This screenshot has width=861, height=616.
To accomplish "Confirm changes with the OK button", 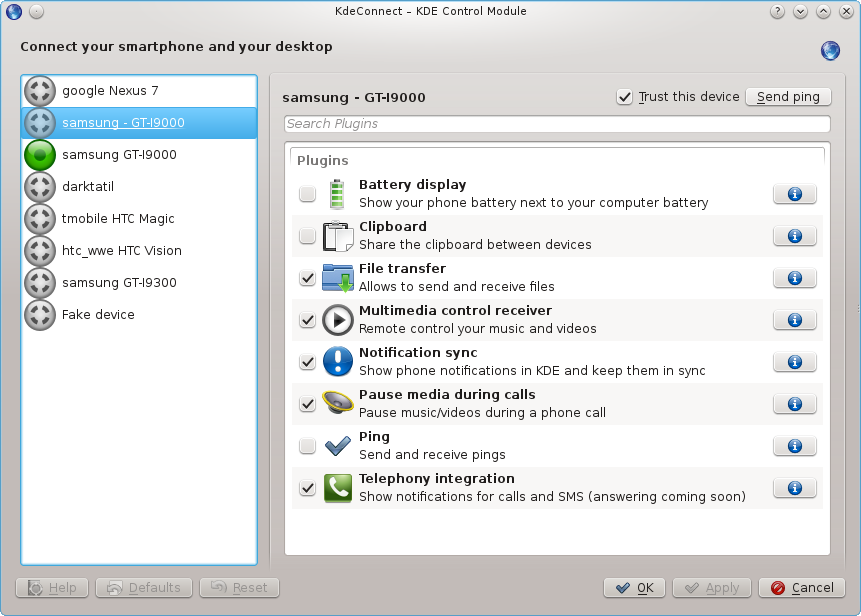I will click(x=634, y=588).
